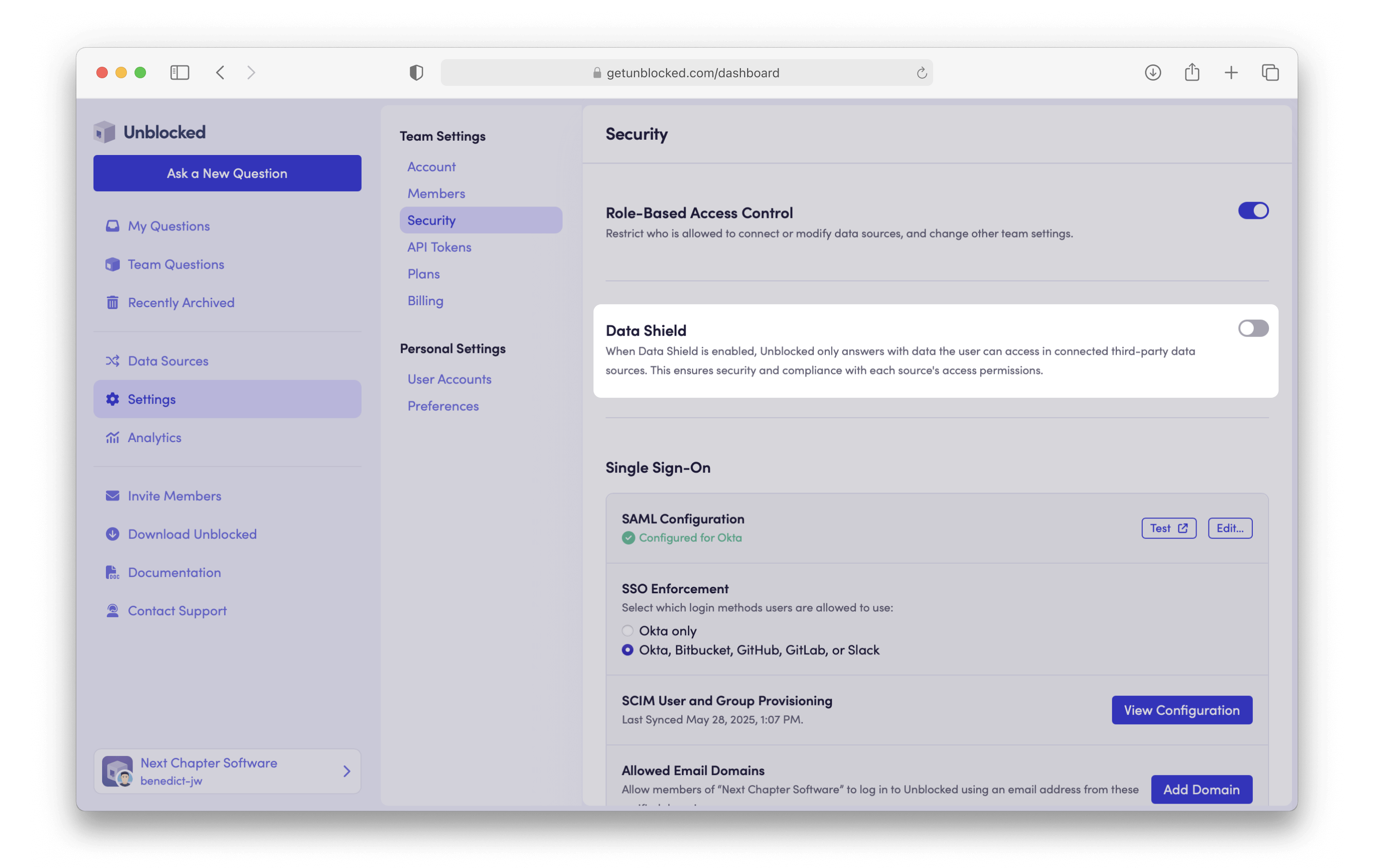
Task: Open the Recently Archived link
Action: (181, 302)
